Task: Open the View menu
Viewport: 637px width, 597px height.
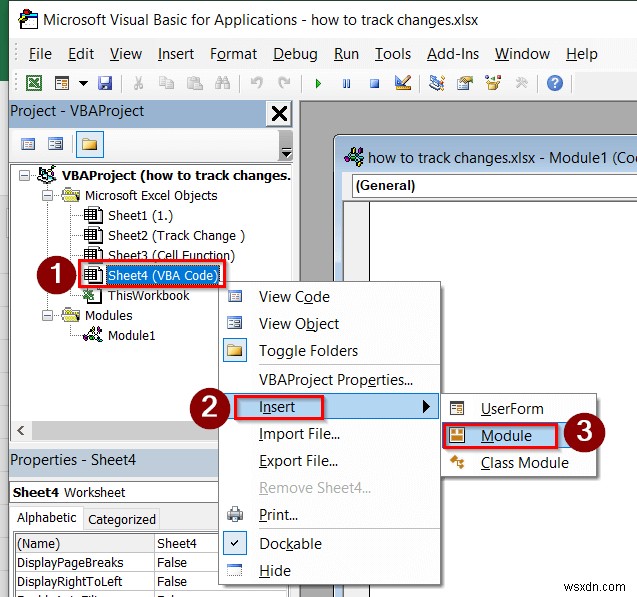Action: tap(126, 54)
